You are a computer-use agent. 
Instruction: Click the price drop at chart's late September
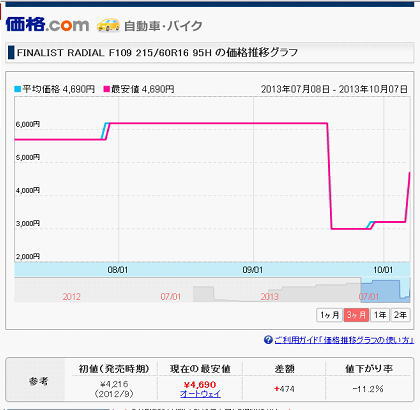pos(329,176)
